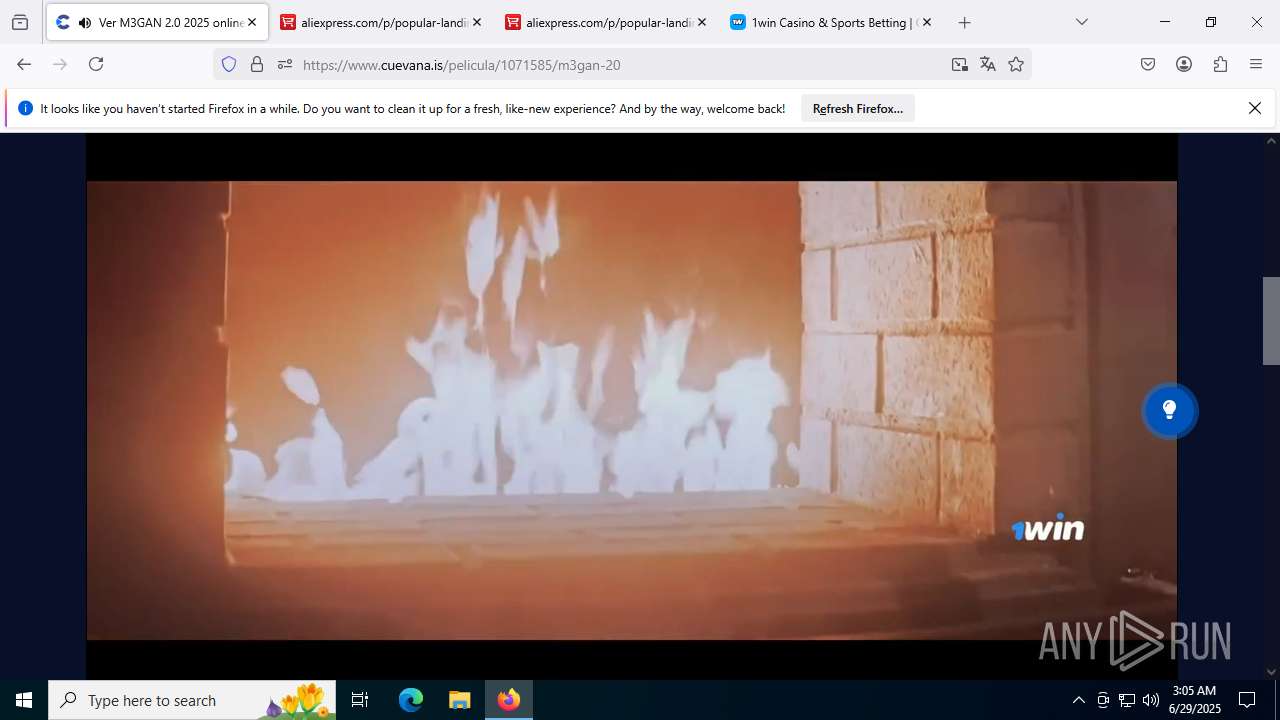
Task: Expand the list all tabs dropdown
Action: point(1081,22)
